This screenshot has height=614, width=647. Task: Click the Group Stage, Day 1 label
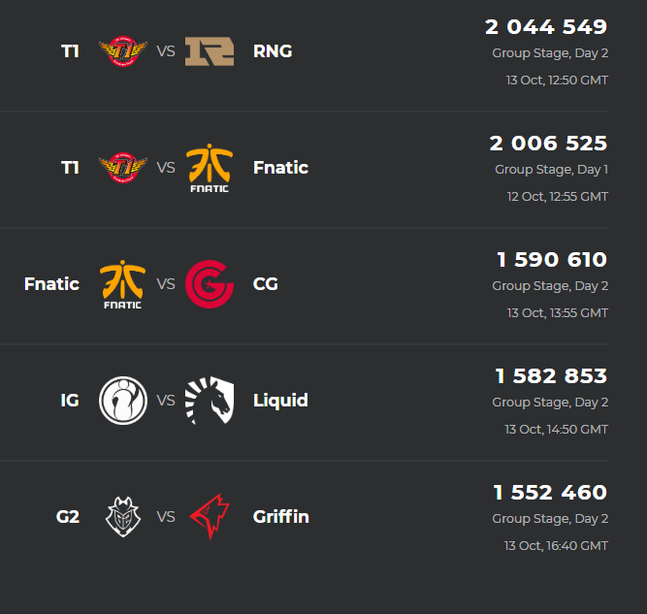coord(551,169)
